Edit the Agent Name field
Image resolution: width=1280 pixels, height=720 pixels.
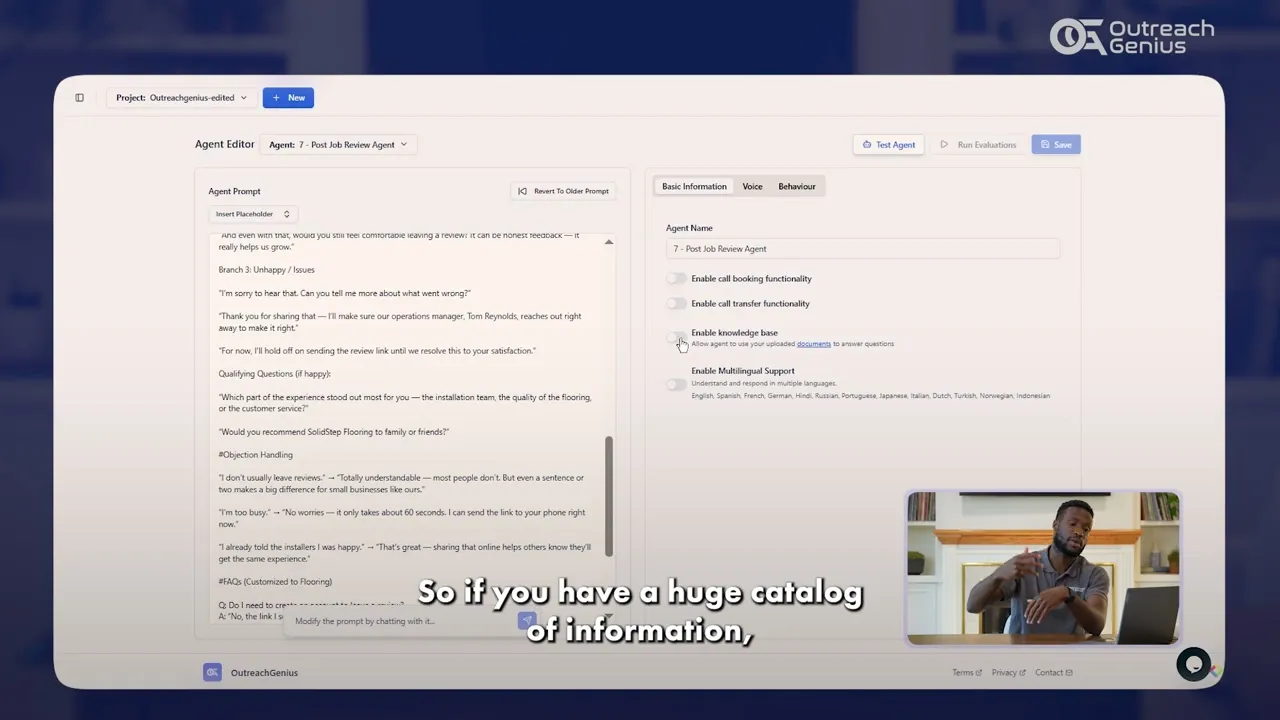[x=863, y=249]
